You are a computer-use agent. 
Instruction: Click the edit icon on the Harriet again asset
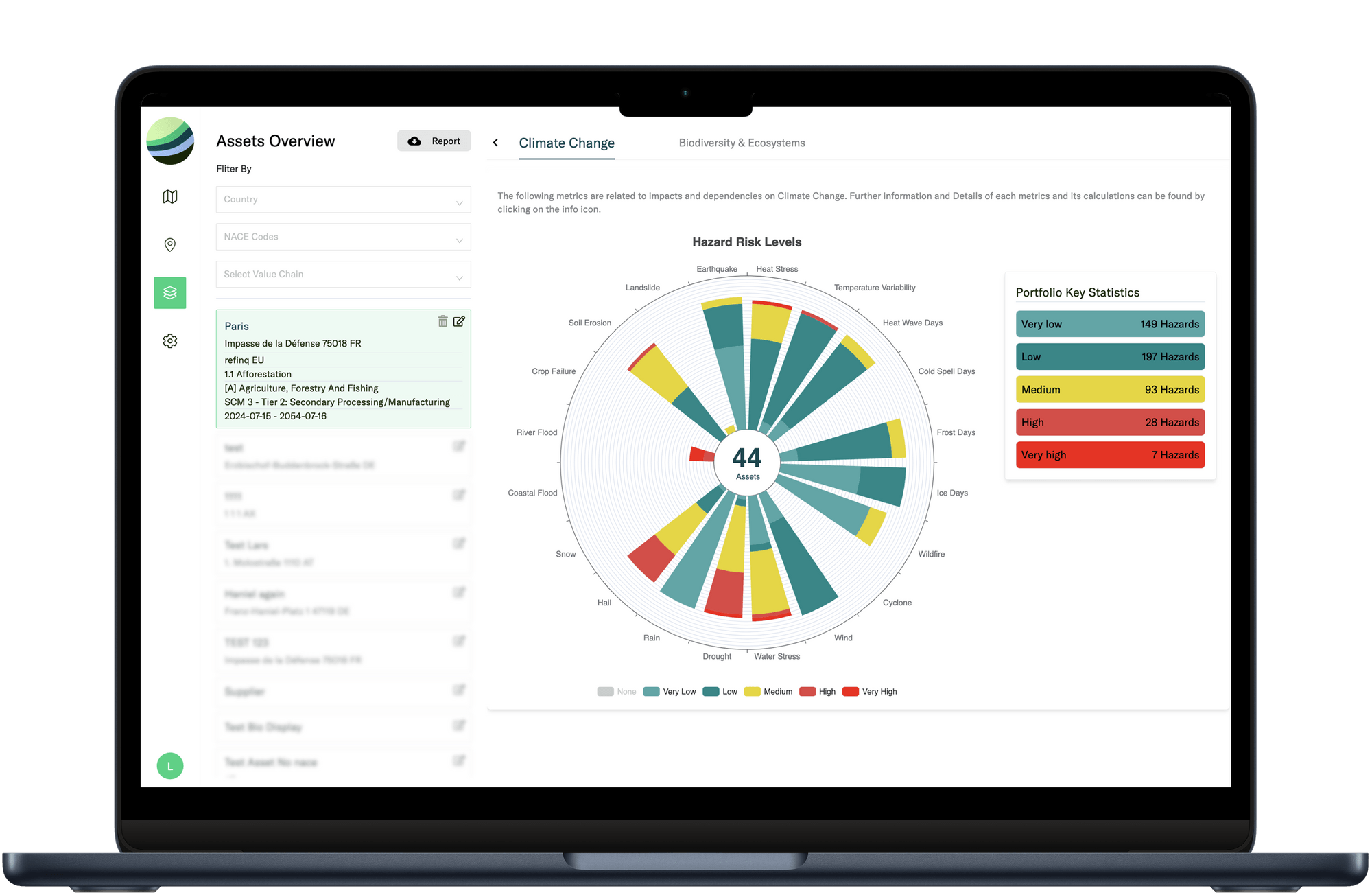pyautogui.click(x=459, y=592)
